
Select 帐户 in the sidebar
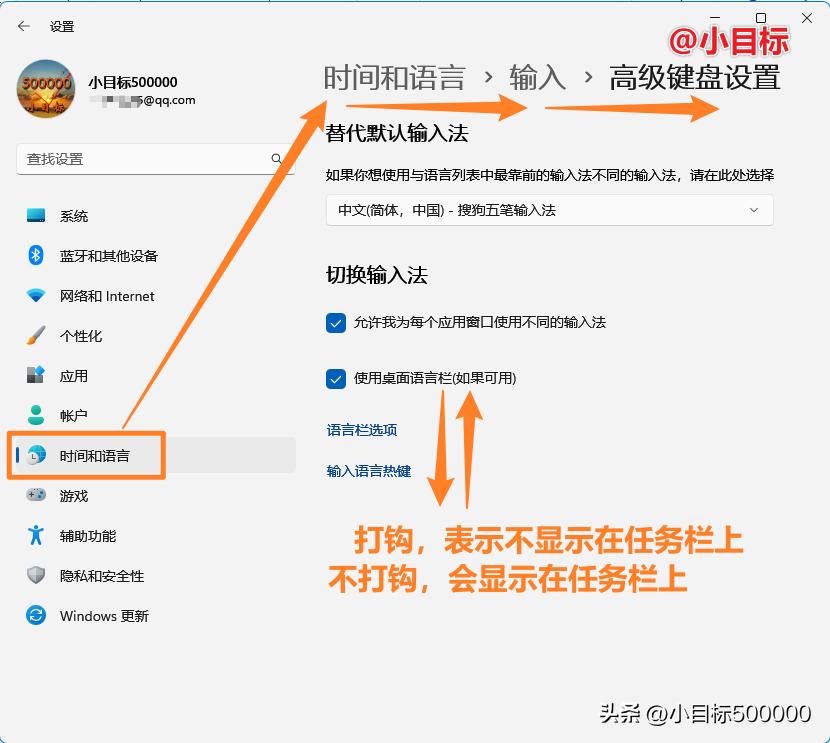(73, 416)
